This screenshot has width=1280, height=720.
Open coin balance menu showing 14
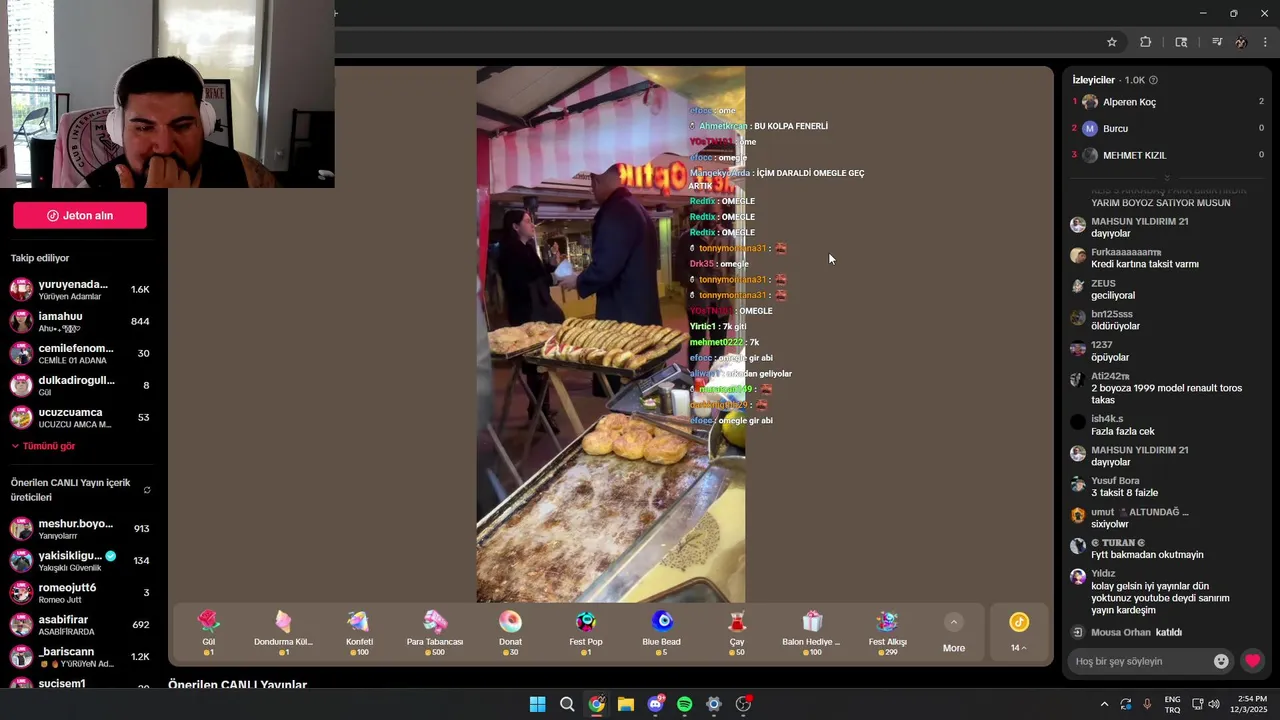tap(1018, 633)
